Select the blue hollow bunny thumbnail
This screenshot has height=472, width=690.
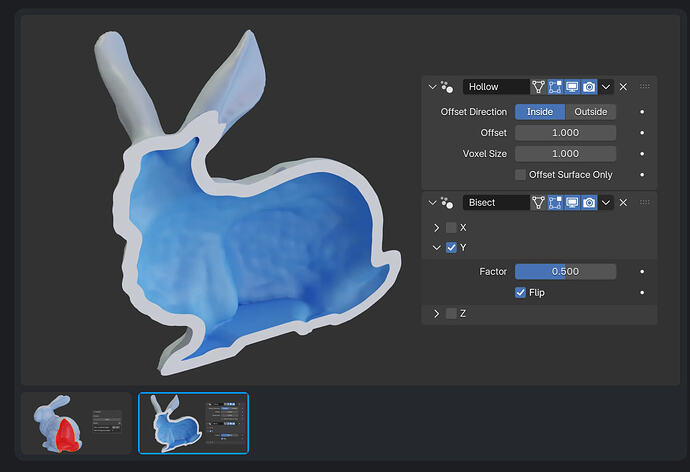coord(194,423)
